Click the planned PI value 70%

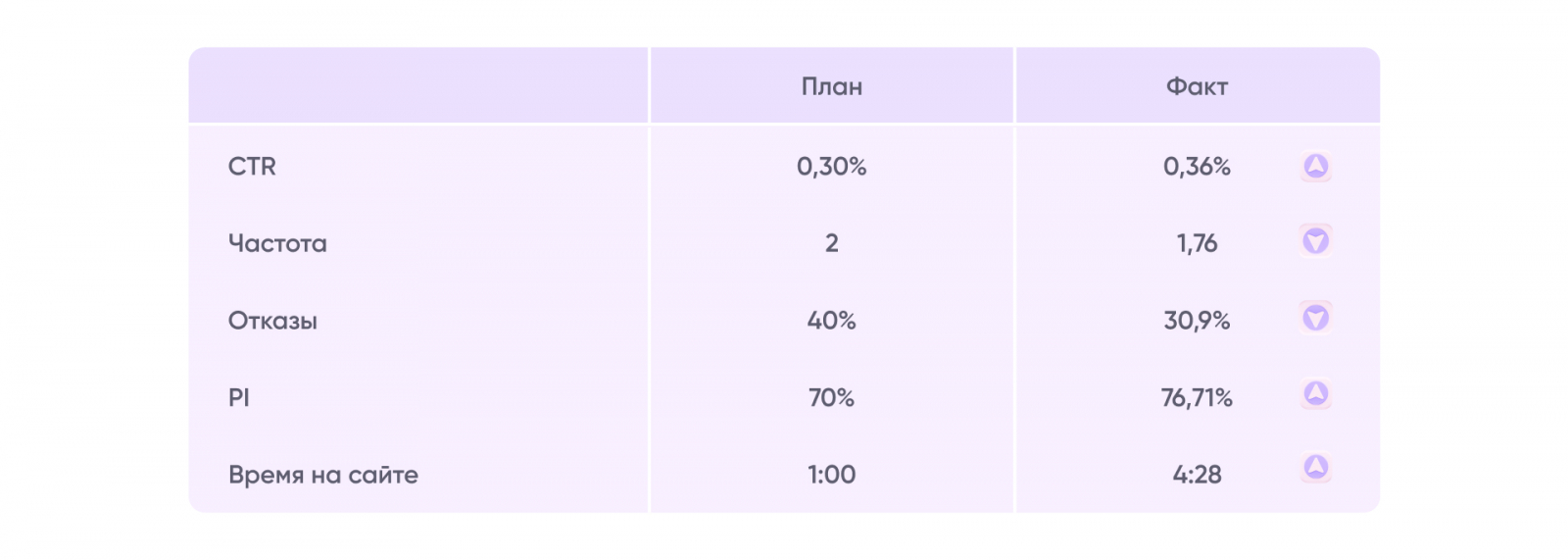[831, 397]
